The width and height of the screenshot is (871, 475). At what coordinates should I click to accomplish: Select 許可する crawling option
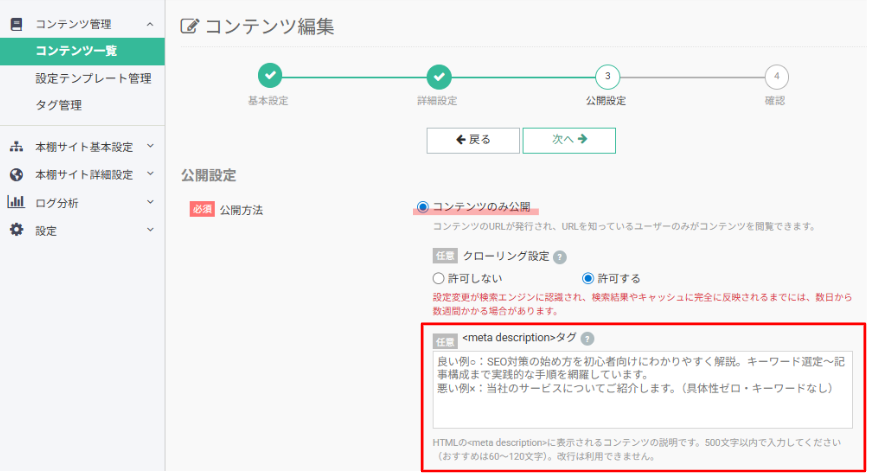[x=588, y=278]
